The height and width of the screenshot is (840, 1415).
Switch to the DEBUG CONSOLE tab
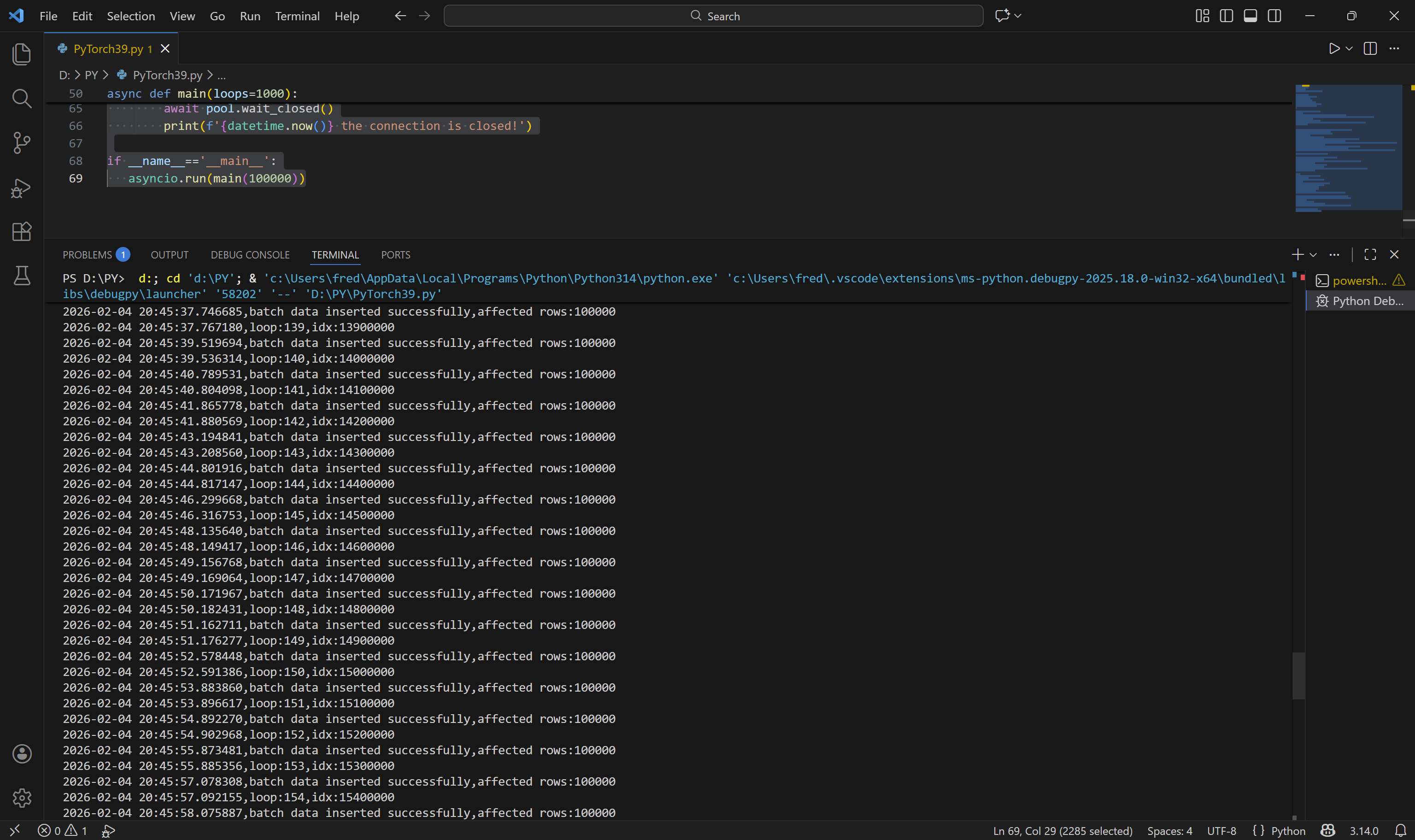click(x=250, y=255)
